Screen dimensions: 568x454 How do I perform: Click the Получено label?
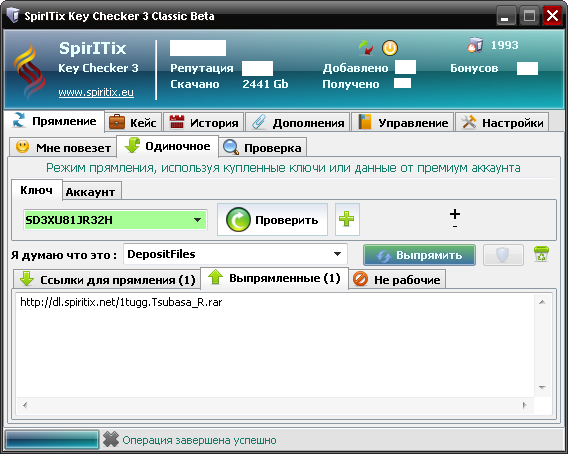[351, 84]
